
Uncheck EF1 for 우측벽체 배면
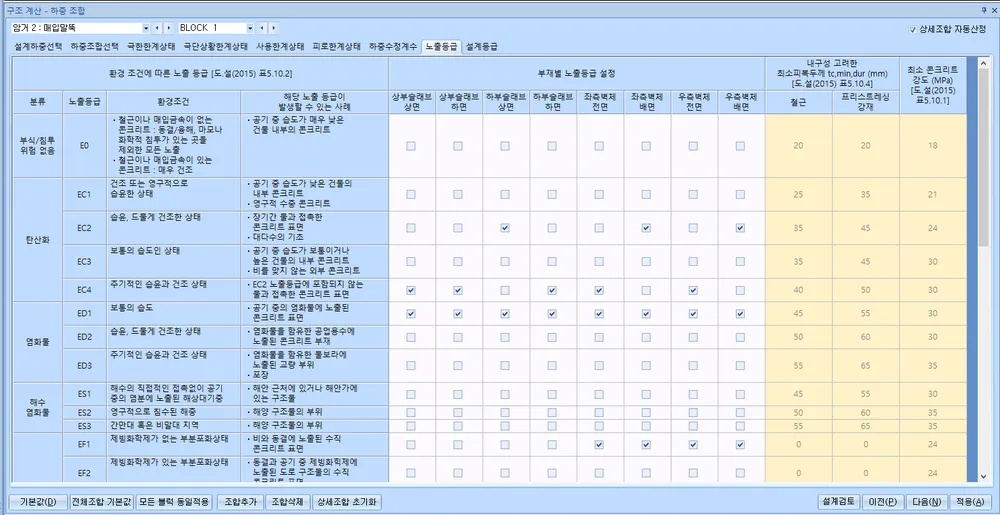740,444
